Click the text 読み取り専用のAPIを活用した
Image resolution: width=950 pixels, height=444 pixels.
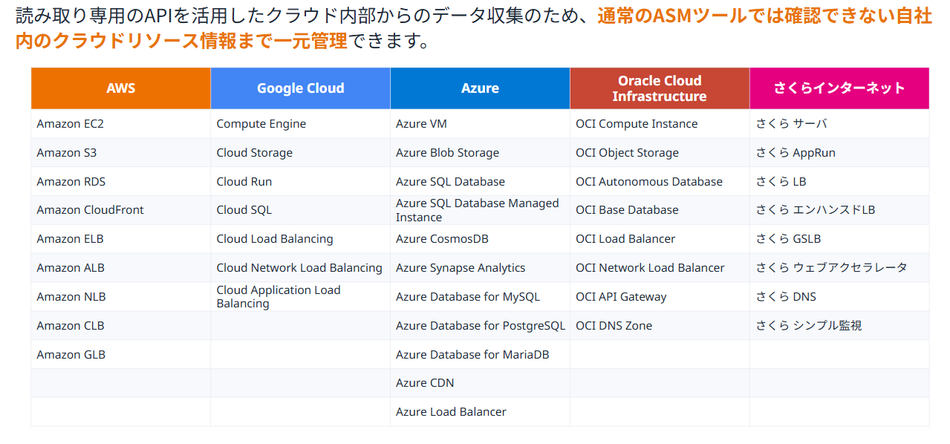pos(139,16)
